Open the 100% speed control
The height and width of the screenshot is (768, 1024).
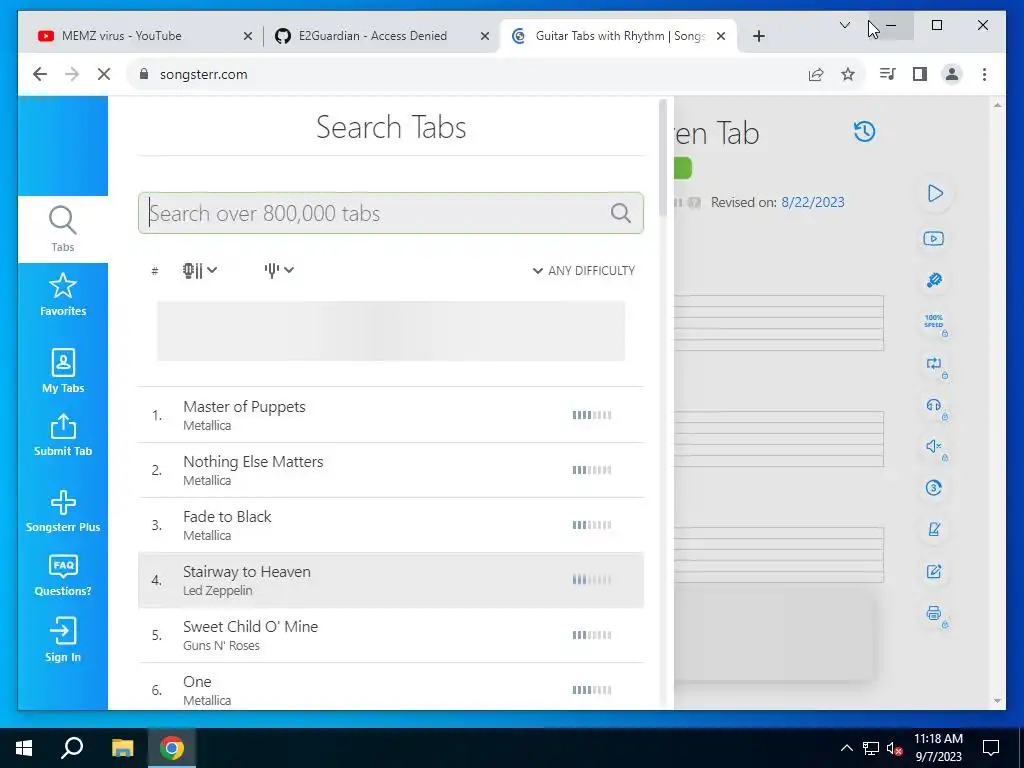point(935,323)
